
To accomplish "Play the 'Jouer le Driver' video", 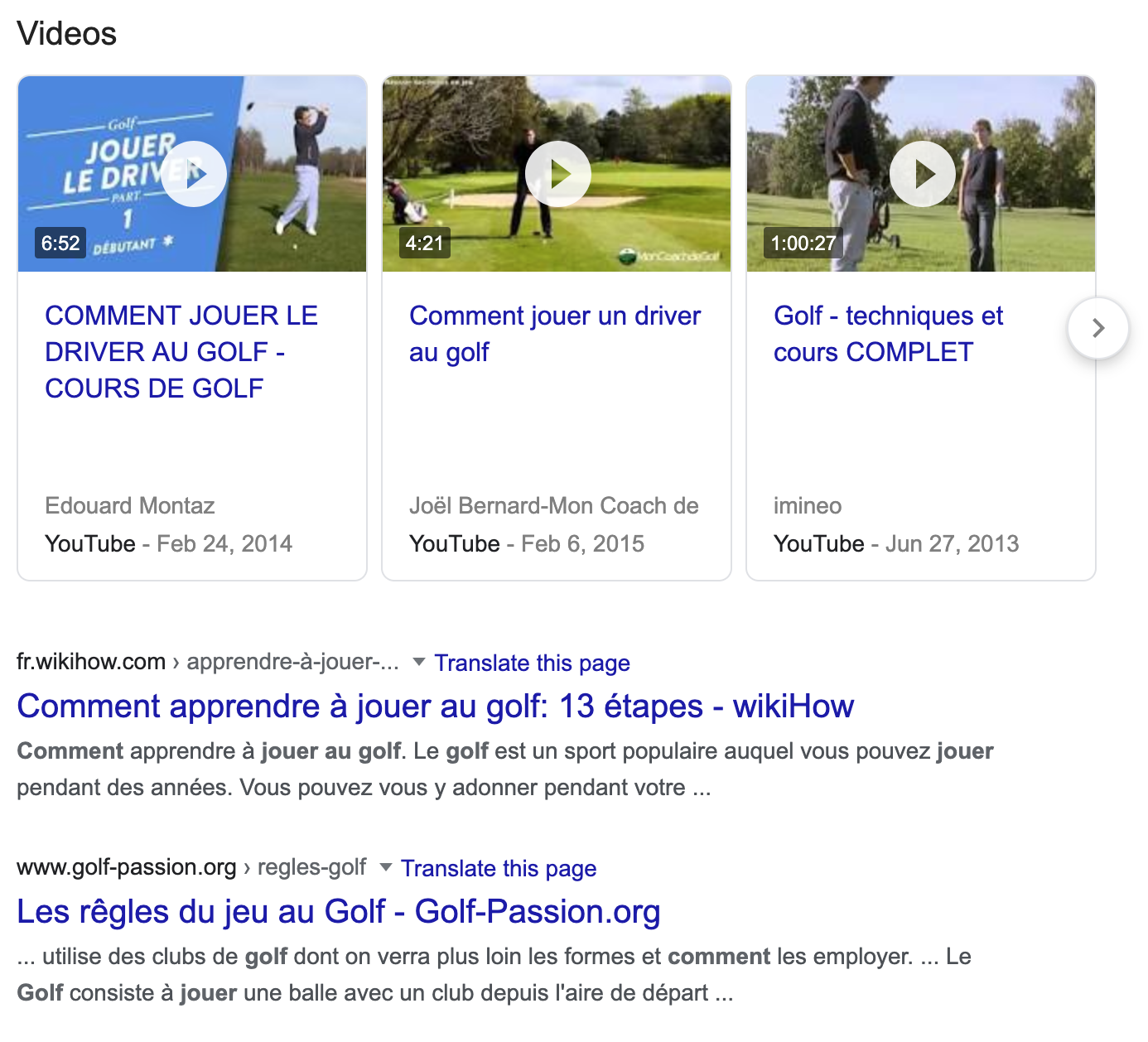I will (194, 174).
